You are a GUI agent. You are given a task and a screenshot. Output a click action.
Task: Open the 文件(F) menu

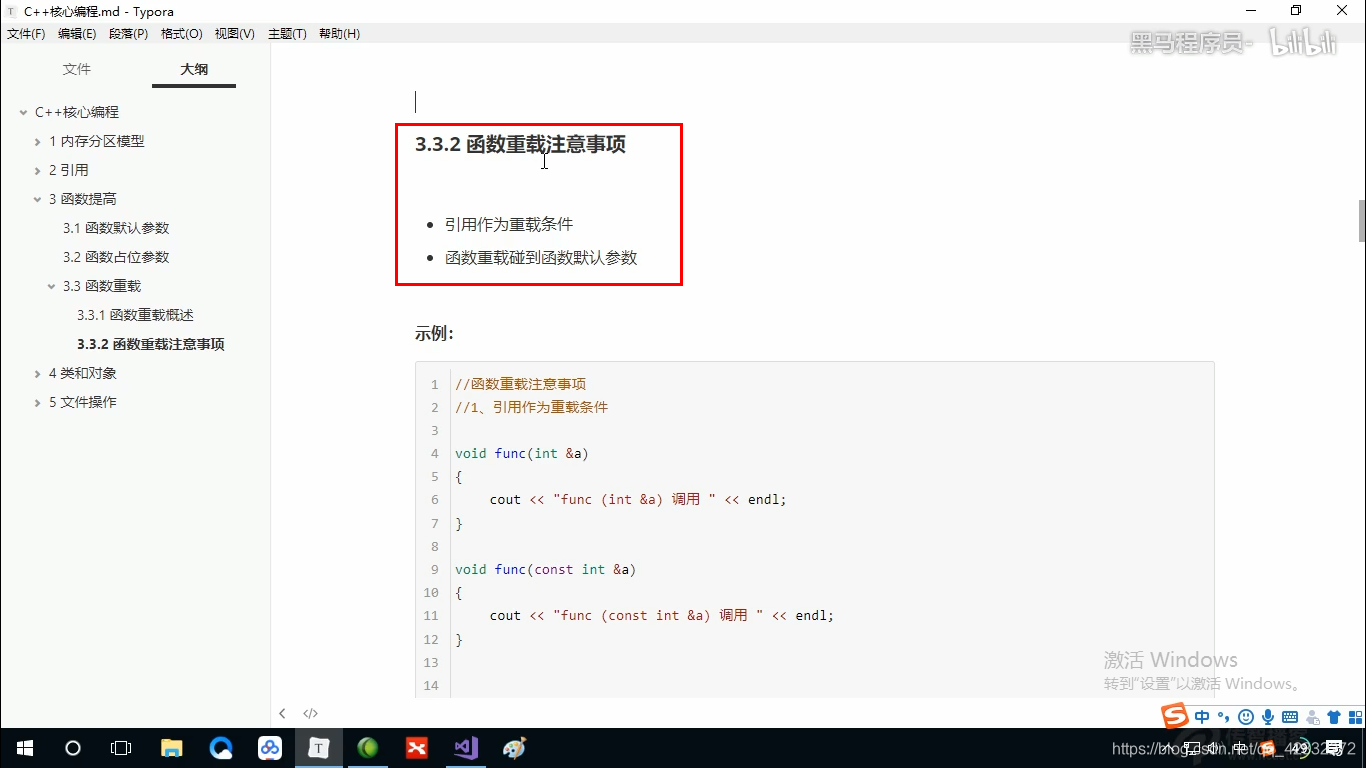point(26,34)
